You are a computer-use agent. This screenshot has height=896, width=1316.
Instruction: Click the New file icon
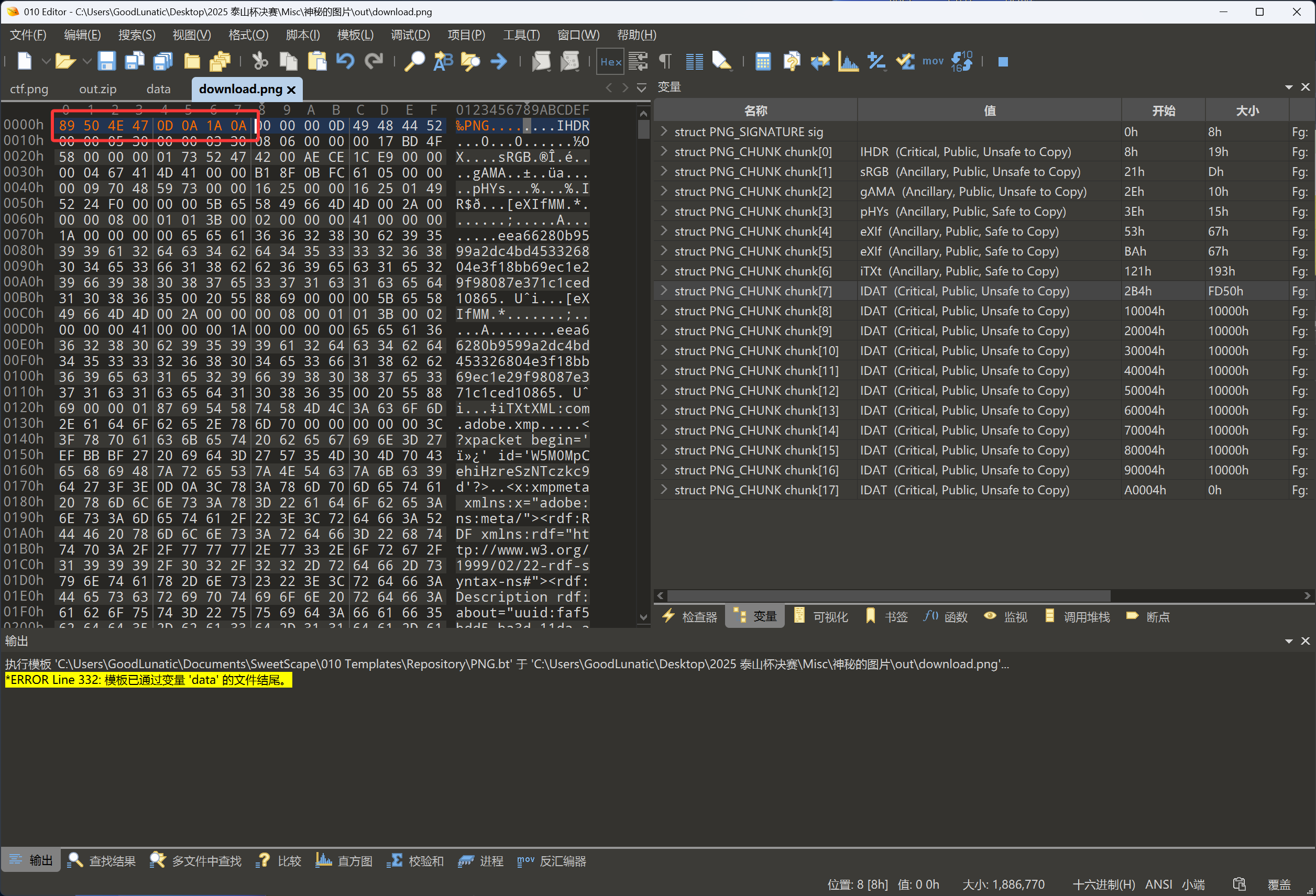24,61
